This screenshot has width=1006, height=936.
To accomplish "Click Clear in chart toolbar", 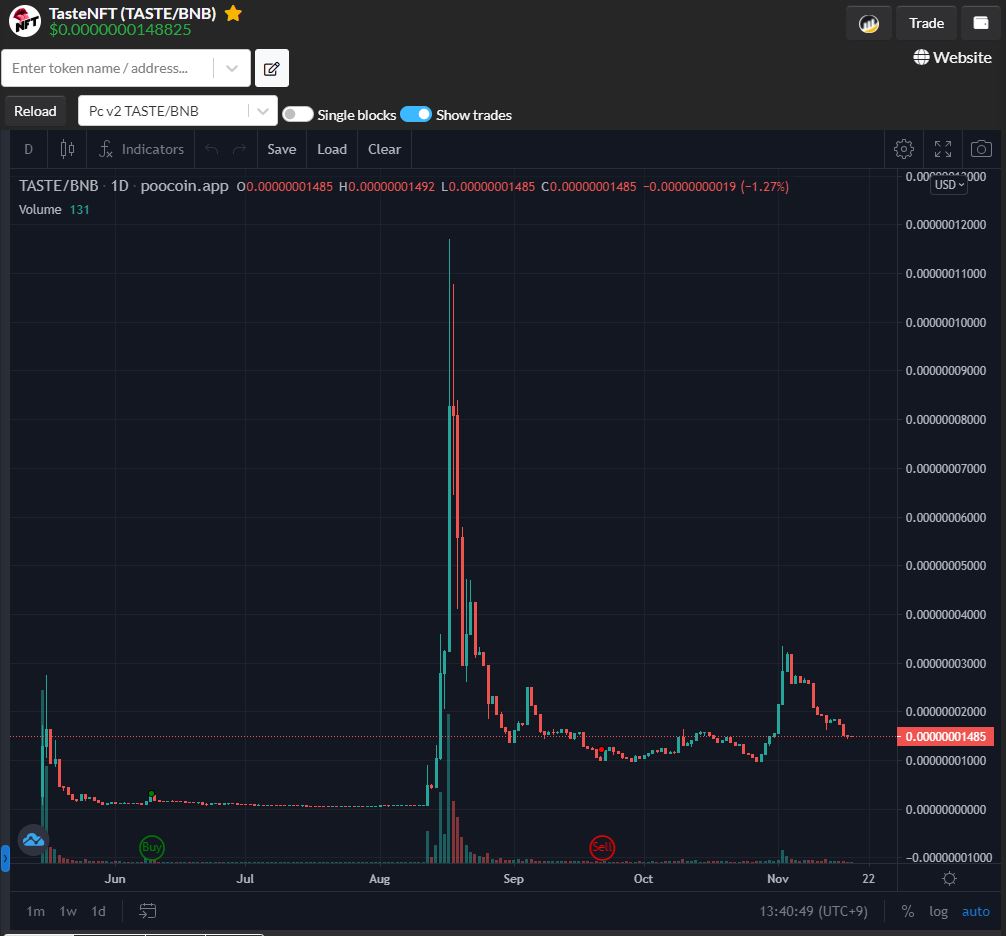I will click(384, 149).
